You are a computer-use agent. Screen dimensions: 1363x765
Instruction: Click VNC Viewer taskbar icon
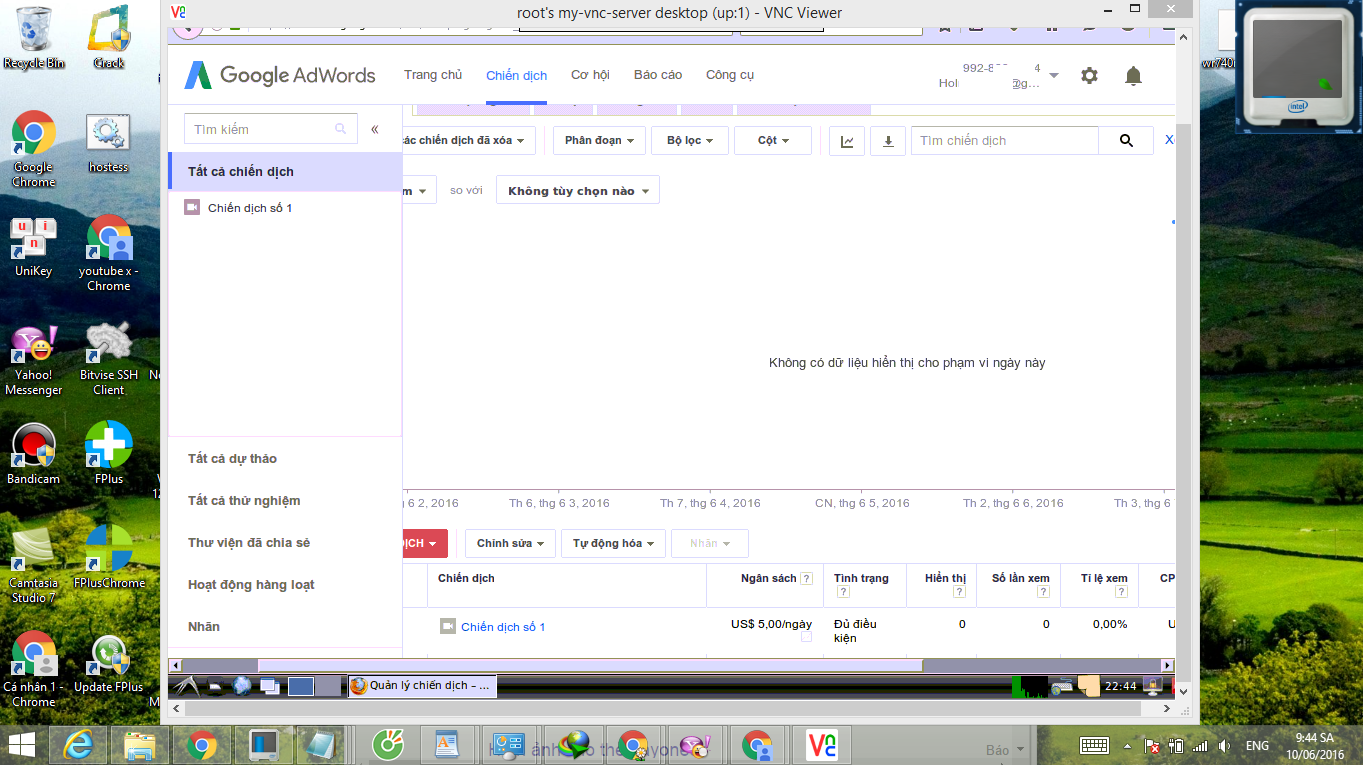point(821,745)
